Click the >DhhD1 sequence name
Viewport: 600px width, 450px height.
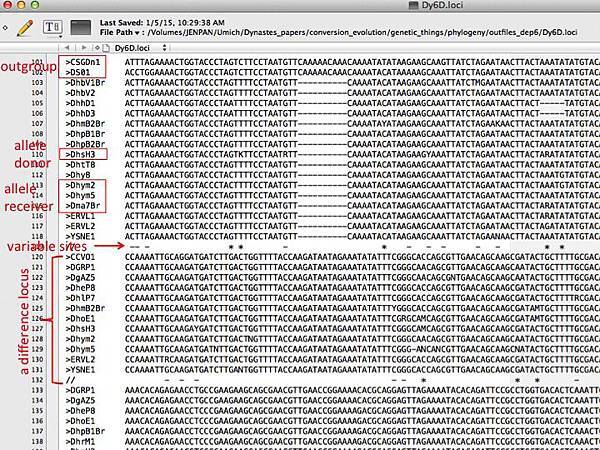[80, 103]
